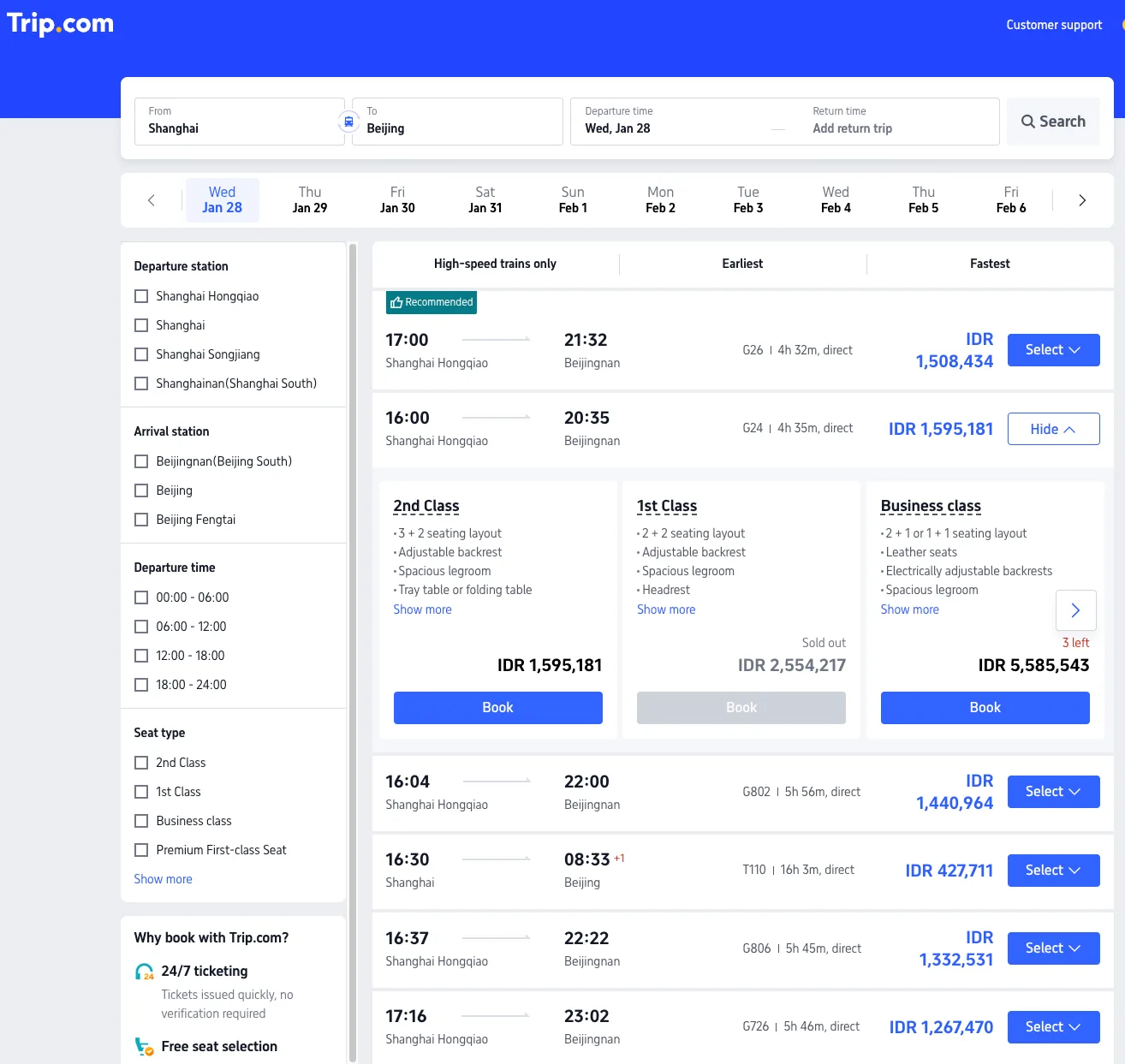Select the Thu Jan 29 date tab

click(x=310, y=200)
